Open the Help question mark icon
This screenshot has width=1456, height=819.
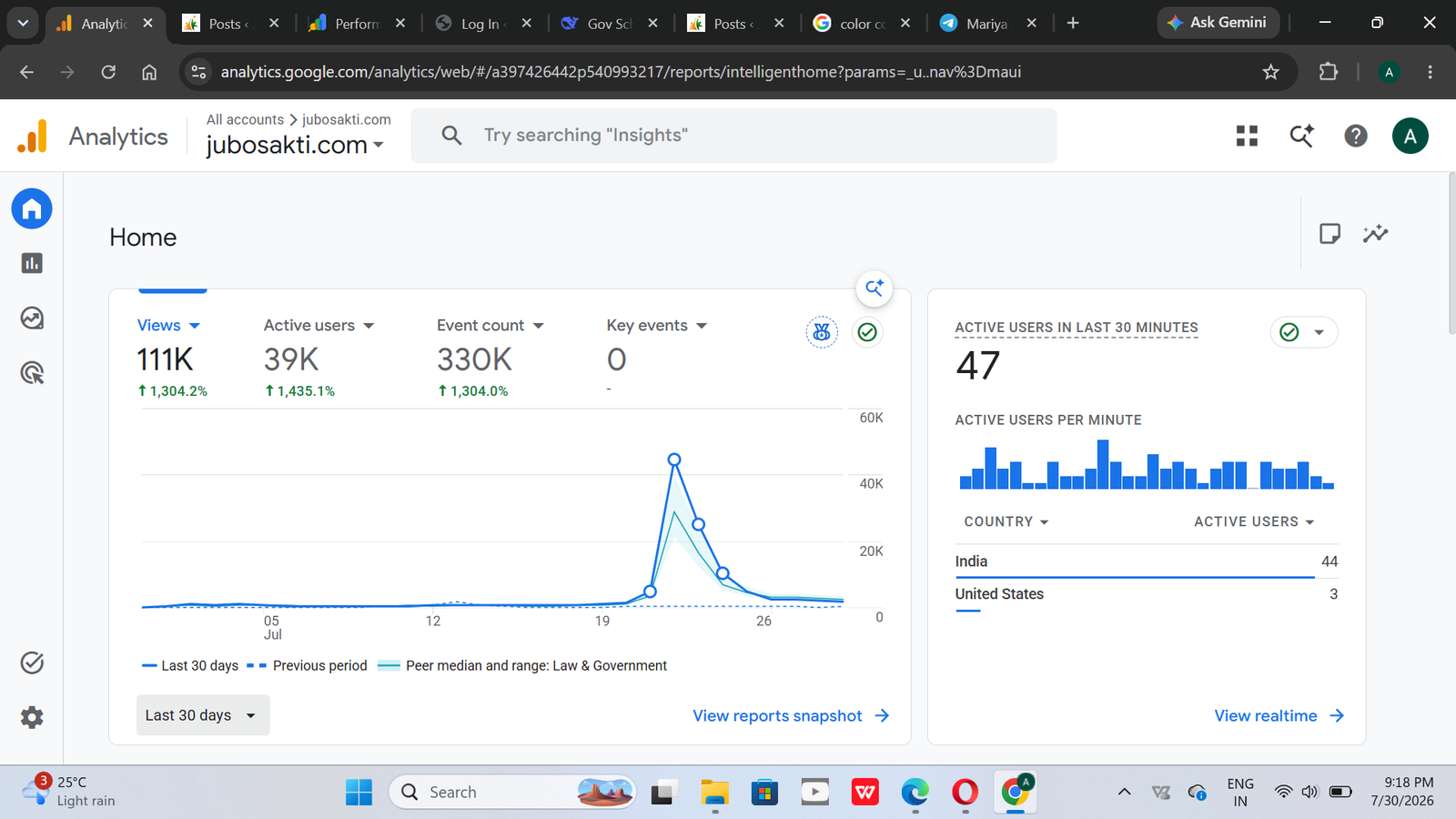(x=1356, y=136)
